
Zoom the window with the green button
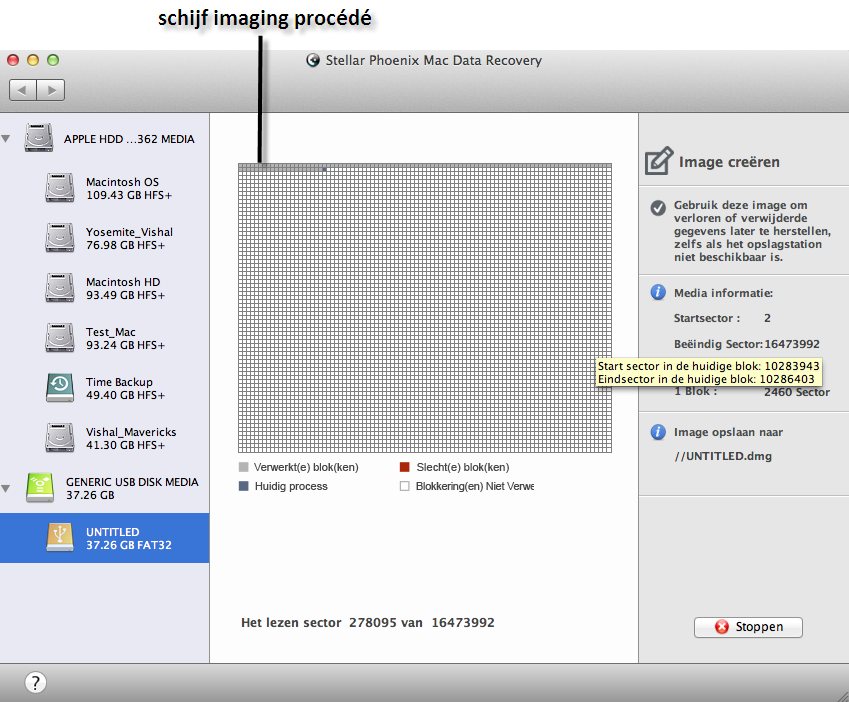[53, 60]
